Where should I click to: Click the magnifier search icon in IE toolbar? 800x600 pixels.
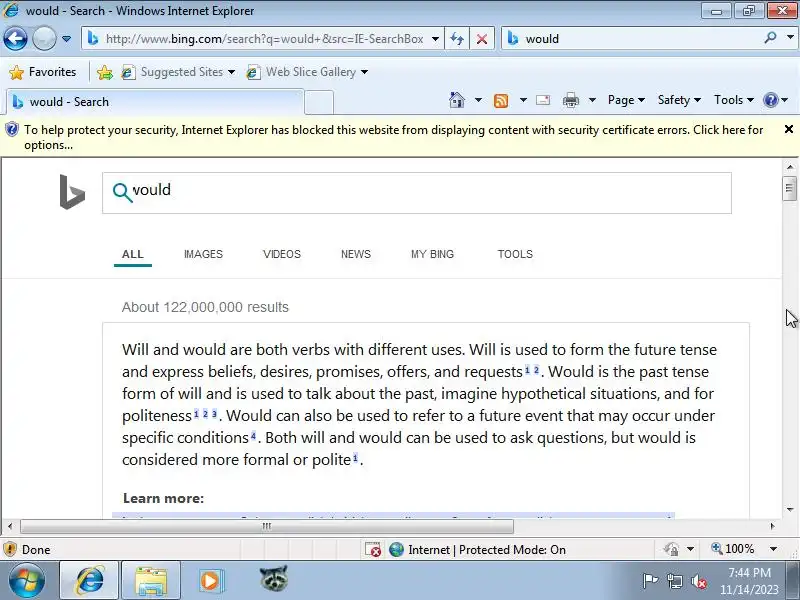point(770,38)
